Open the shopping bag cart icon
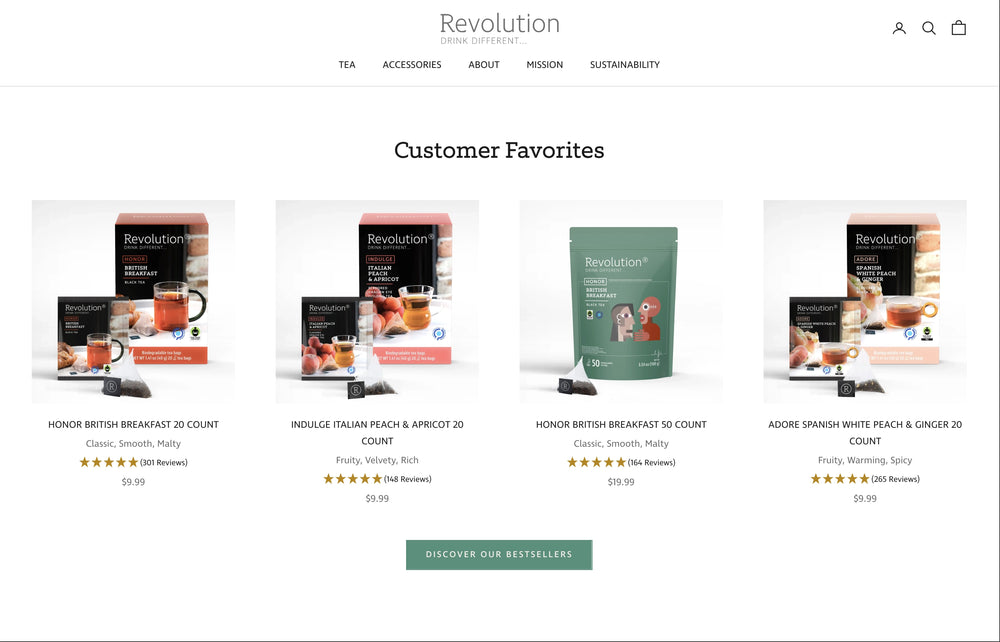1000x642 pixels. tap(959, 28)
